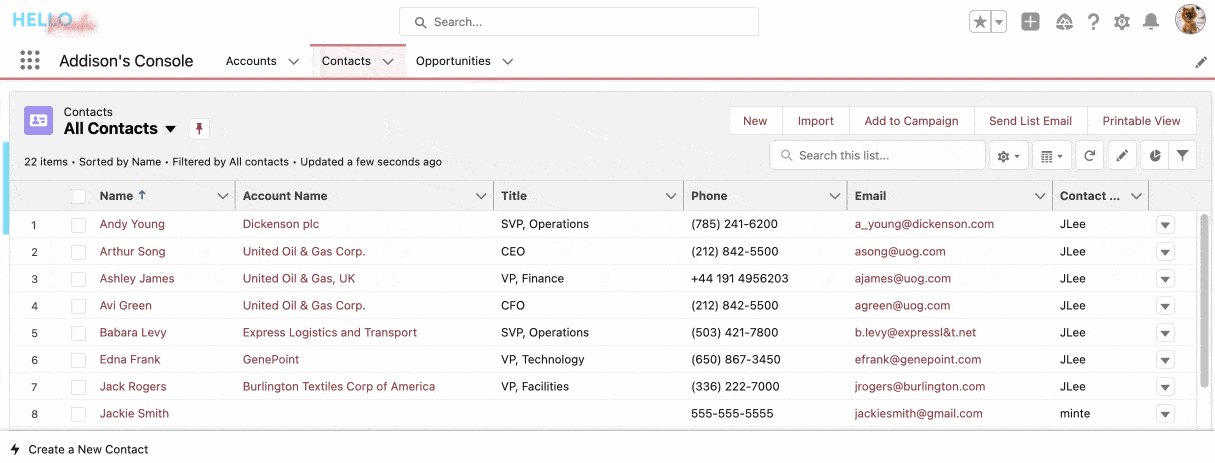The width and height of the screenshot is (1215, 463).
Task: Click the Contacts object icon
Action: click(x=38, y=120)
